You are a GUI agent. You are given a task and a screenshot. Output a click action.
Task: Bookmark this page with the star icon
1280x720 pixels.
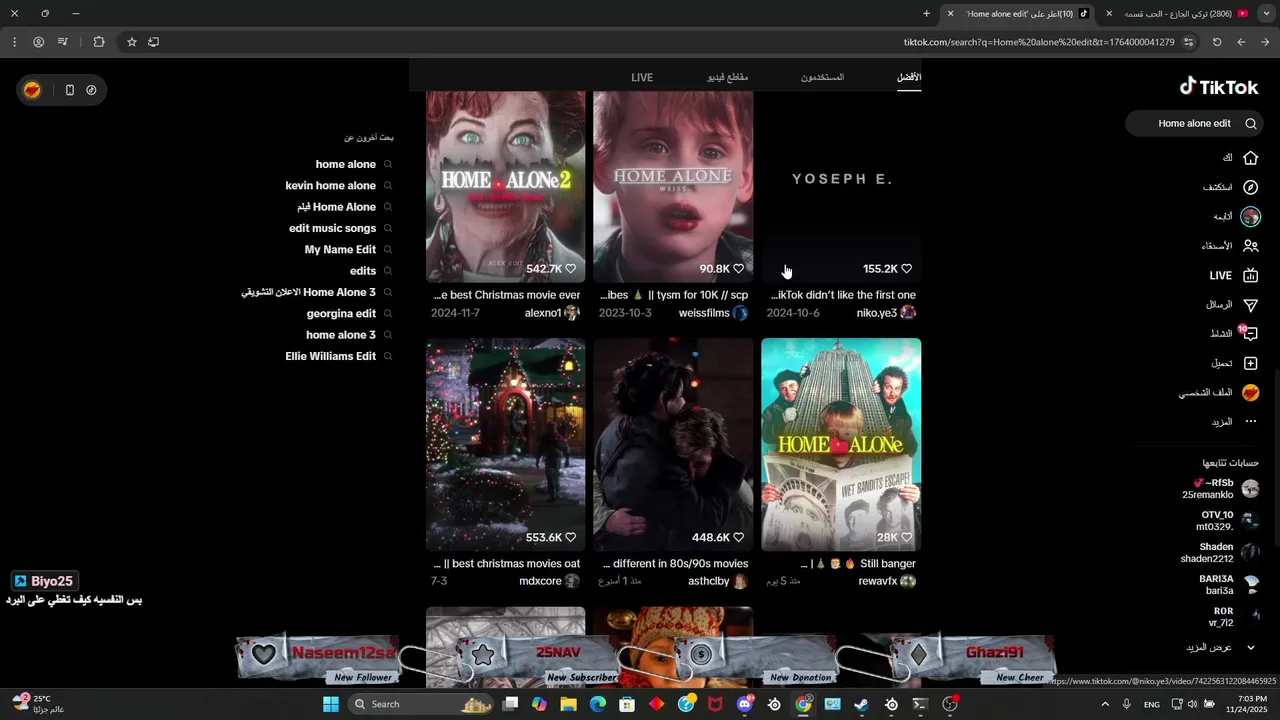click(x=131, y=42)
